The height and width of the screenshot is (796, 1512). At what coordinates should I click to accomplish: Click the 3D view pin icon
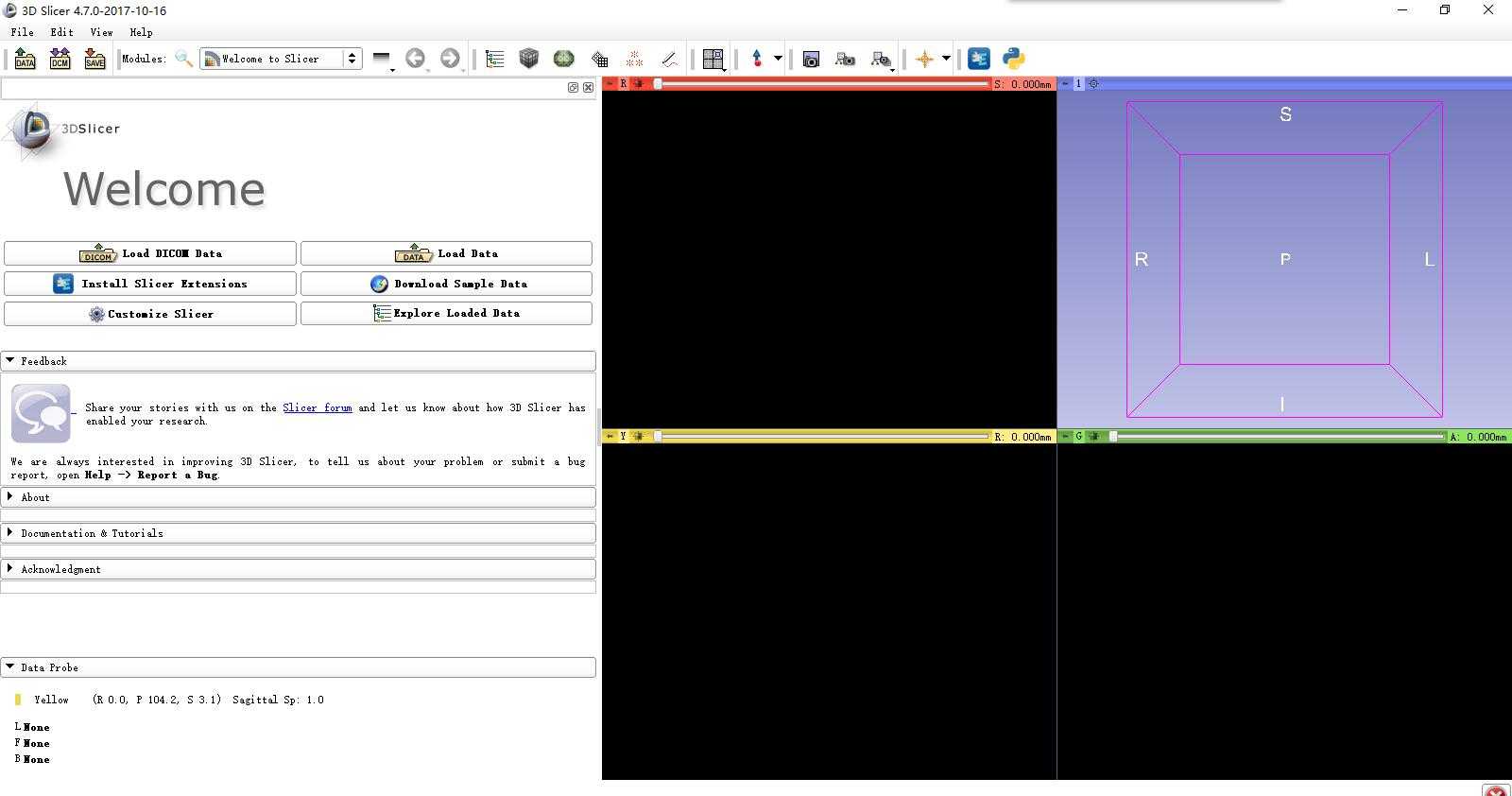pyautogui.click(x=1065, y=84)
